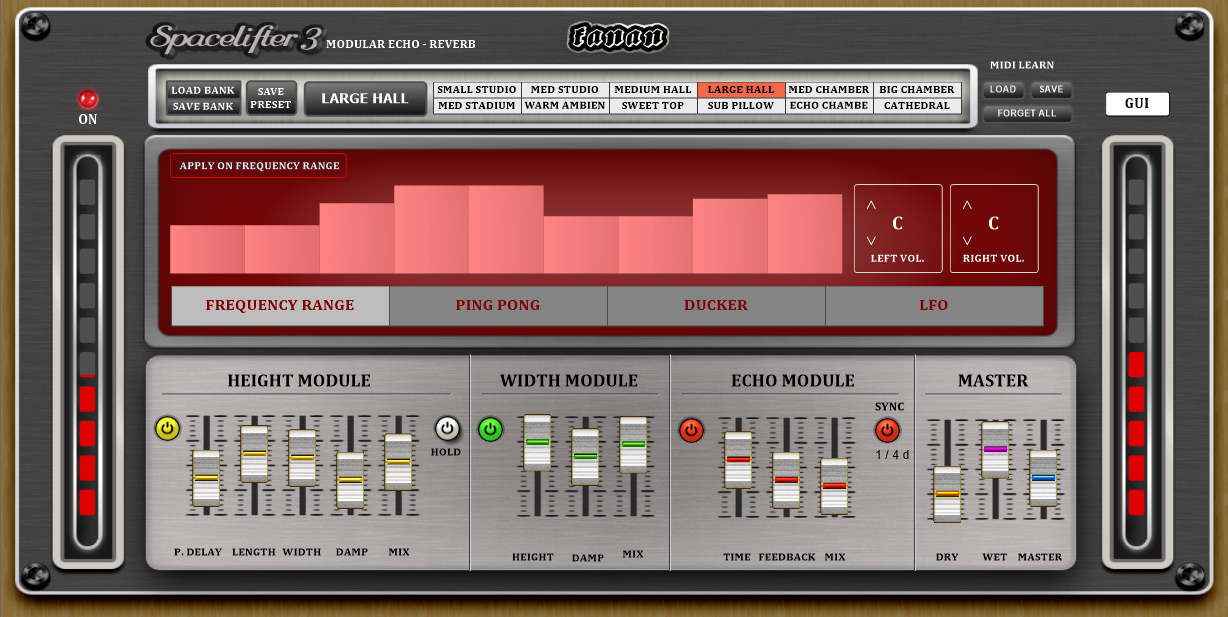Screen dimensions: 1228x617
Task: Increase Left Vol. with up arrow
Action: coord(871,205)
